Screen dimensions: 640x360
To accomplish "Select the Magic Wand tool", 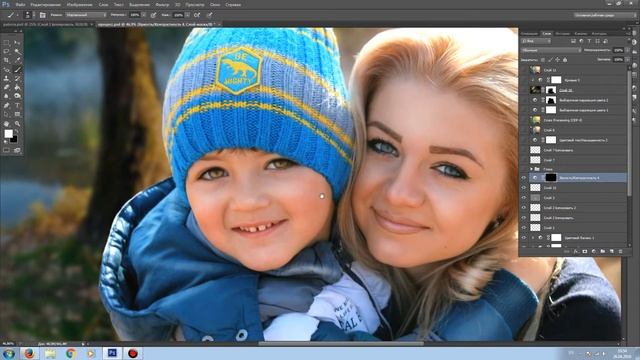I will pyautogui.click(x=17, y=51).
